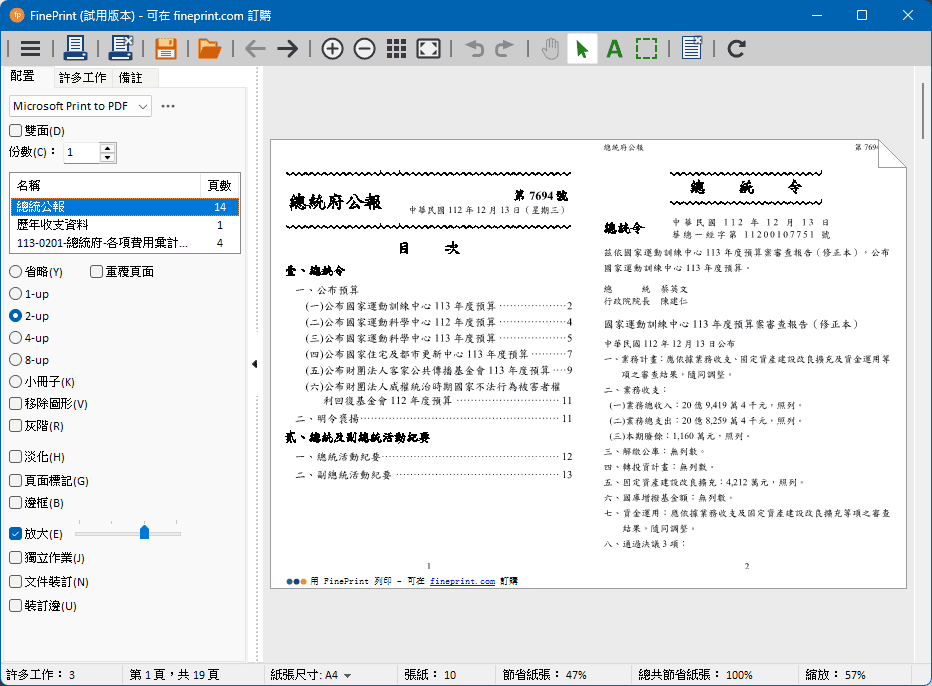Enable the 雙面 duplex checkbox
932x686 pixels.
(16, 131)
